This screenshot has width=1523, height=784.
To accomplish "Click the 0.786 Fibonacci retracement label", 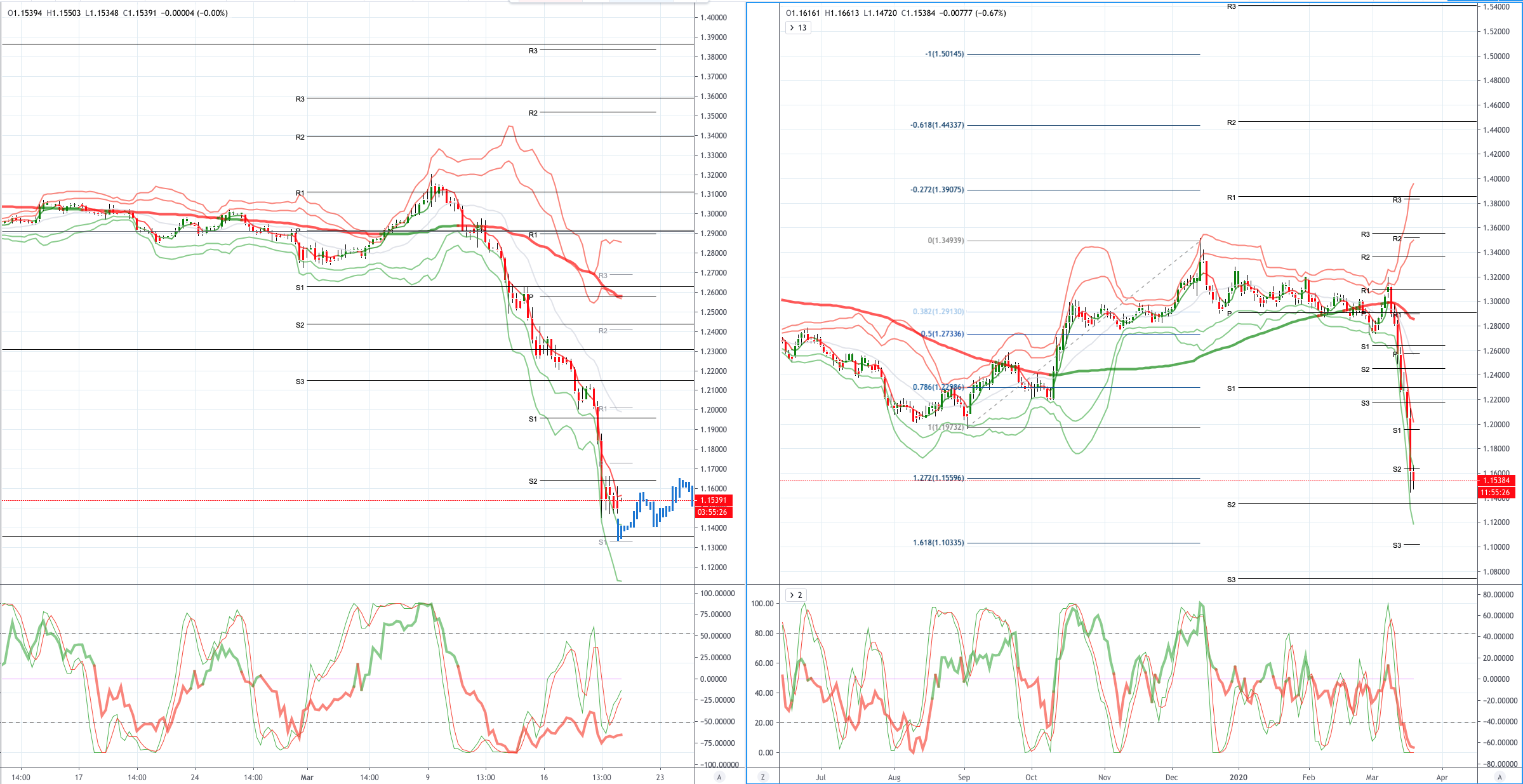I will point(938,387).
